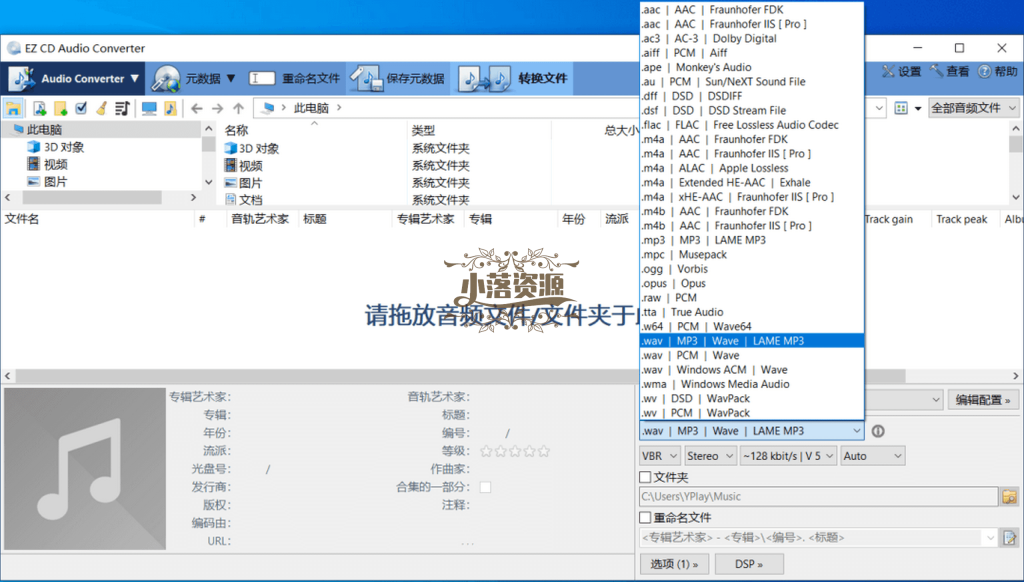1024x582 pixels.
Task: Open the 全部音频文件 filter dropdown
Action: click(x=974, y=108)
